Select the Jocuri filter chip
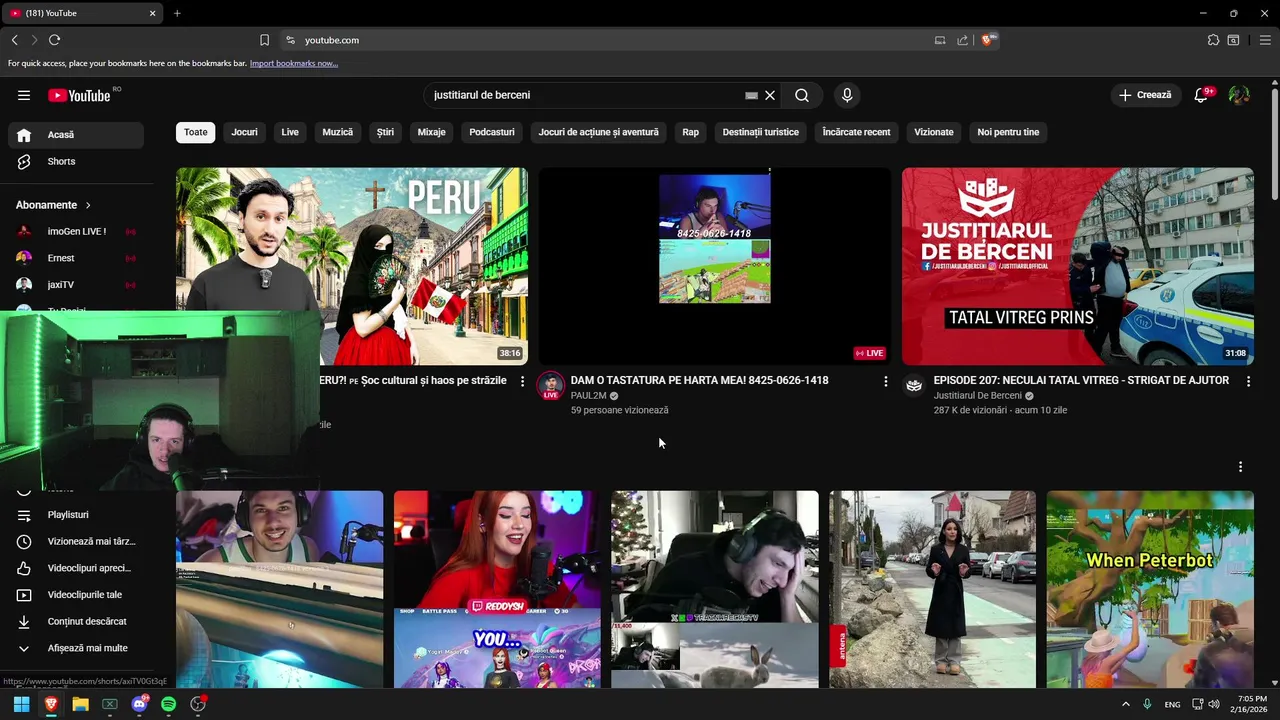Viewport: 1280px width, 720px height. pos(245,132)
